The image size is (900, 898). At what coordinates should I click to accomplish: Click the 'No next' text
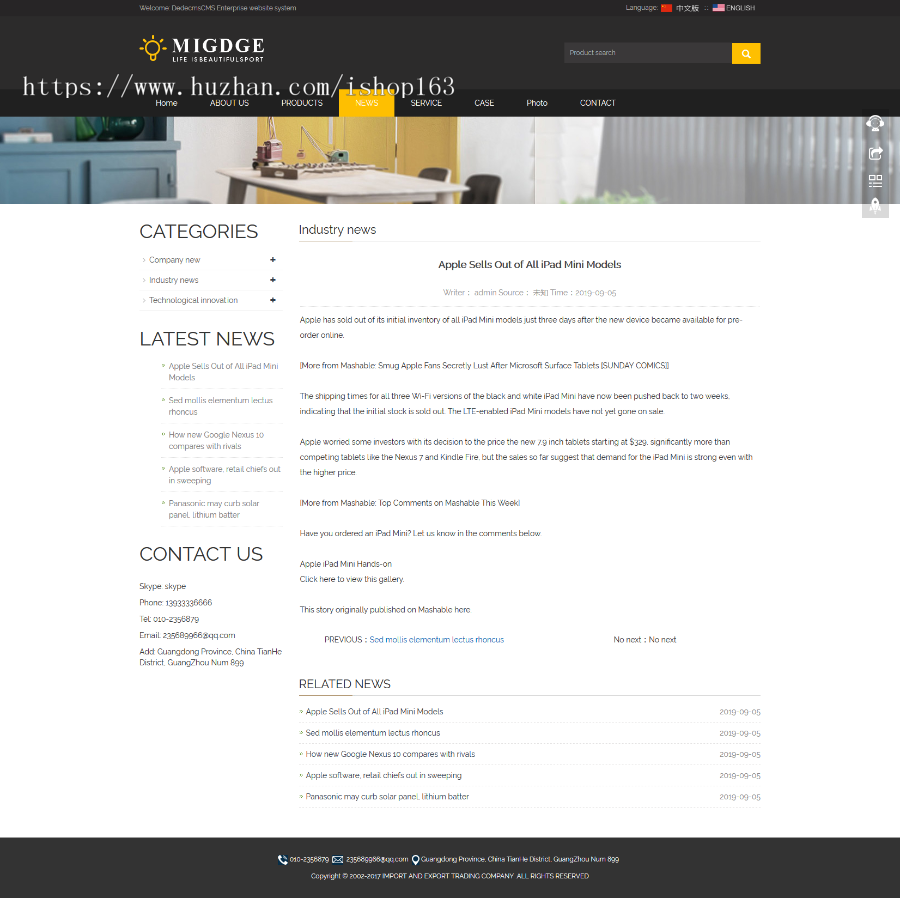645,640
